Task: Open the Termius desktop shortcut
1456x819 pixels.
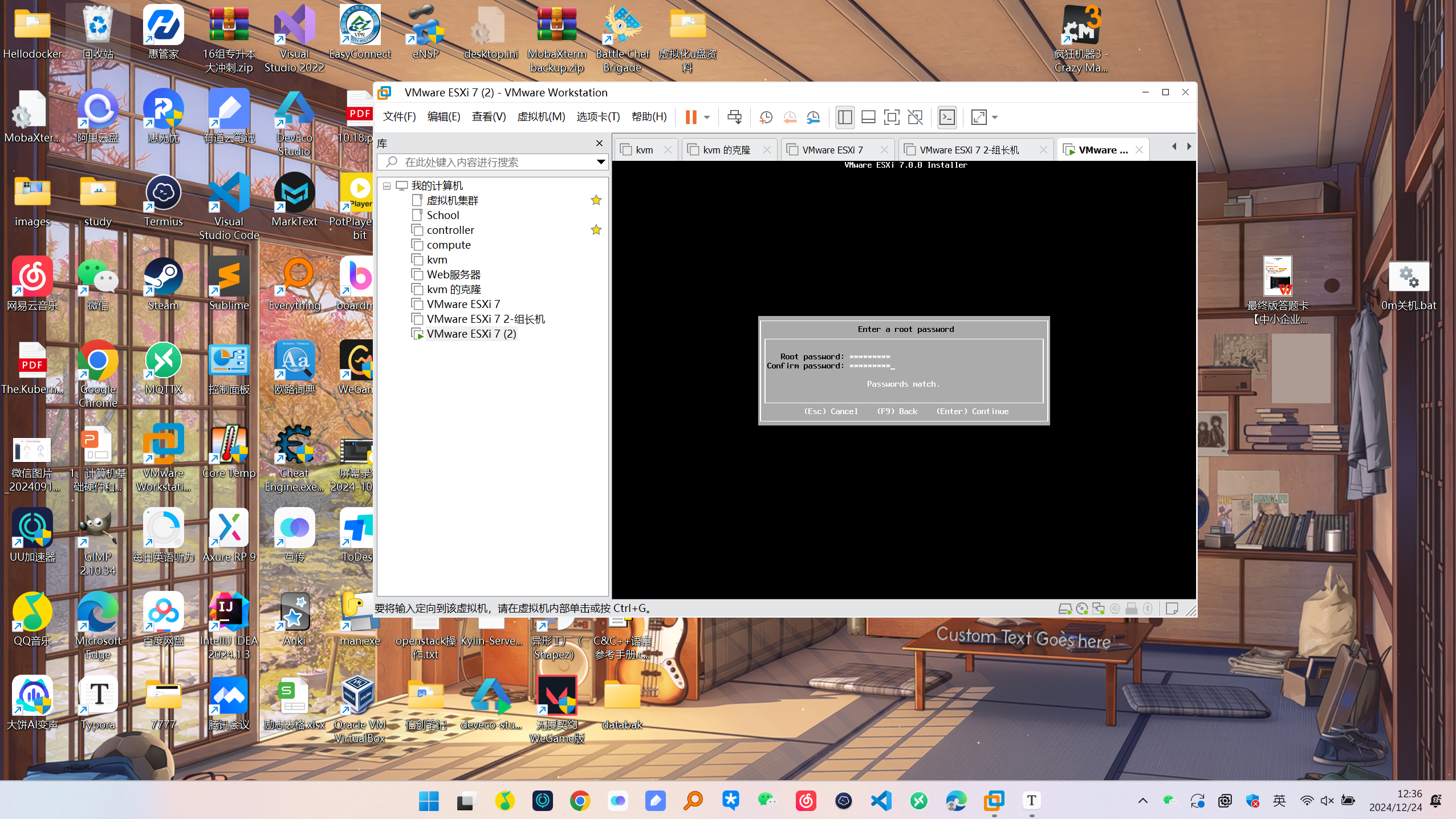Action: point(163,201)
